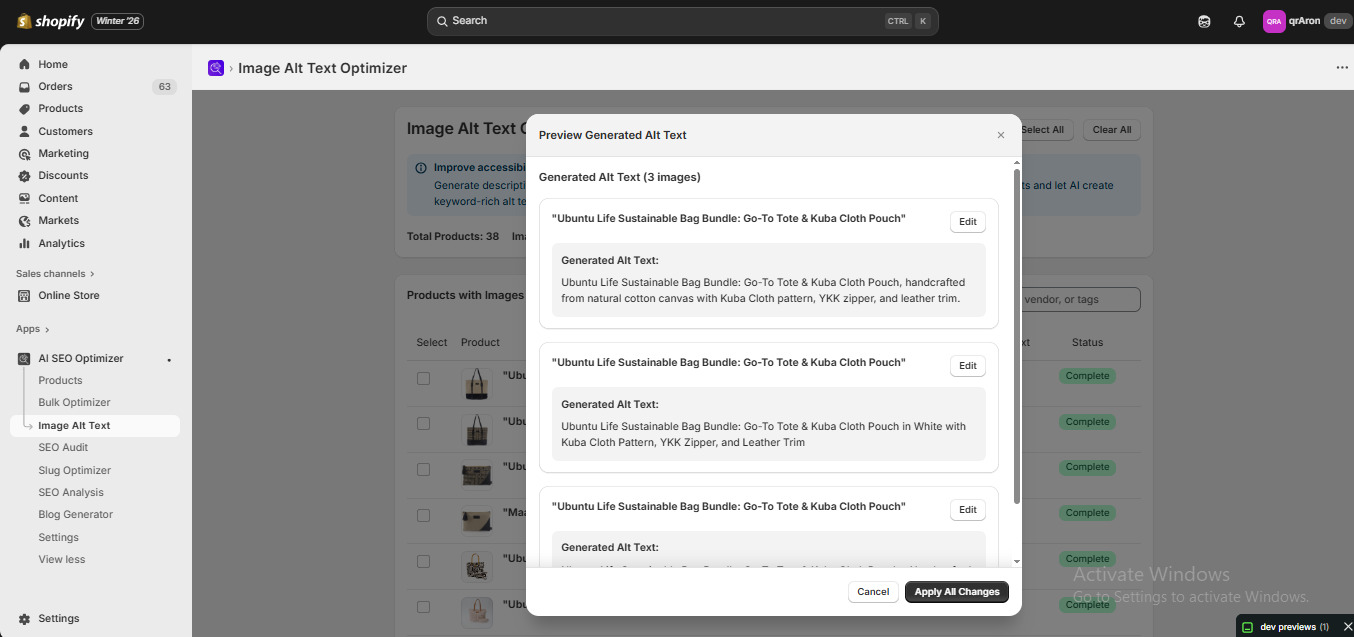Viewport: 1354px width, 637px height.
Task: Tick the second product row checkbox
Action: pos(423,424)
